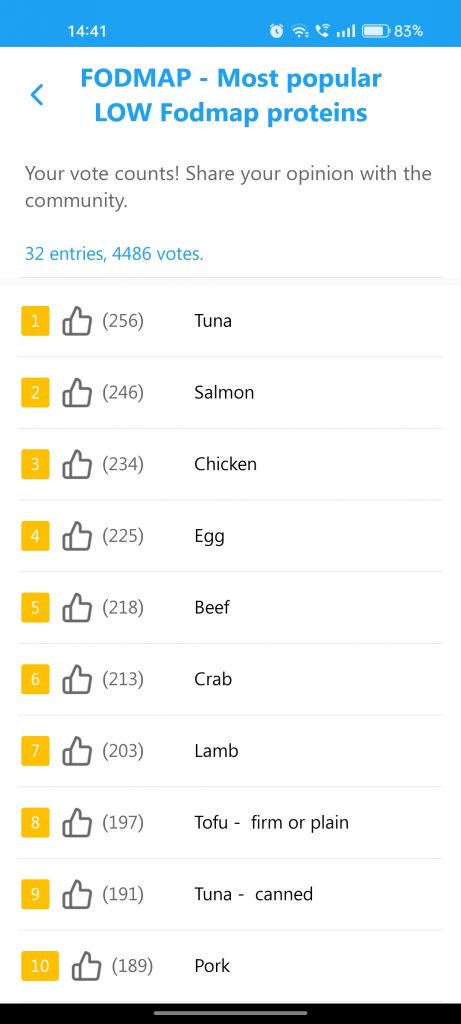Thumbs-up the Pork entry
Image resolution: width=461 pixels, height=1024 pixels.
pyautogui.click(x=86, y=967)
